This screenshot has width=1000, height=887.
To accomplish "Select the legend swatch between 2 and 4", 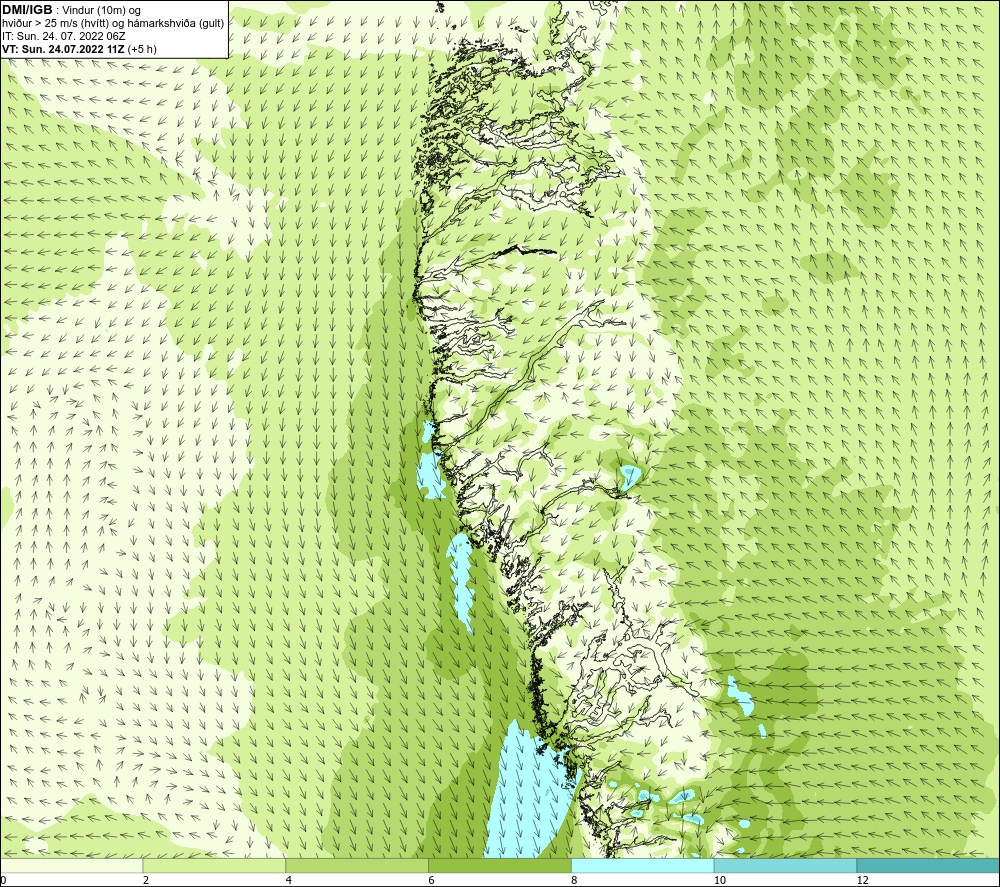I will coord(214,865).
